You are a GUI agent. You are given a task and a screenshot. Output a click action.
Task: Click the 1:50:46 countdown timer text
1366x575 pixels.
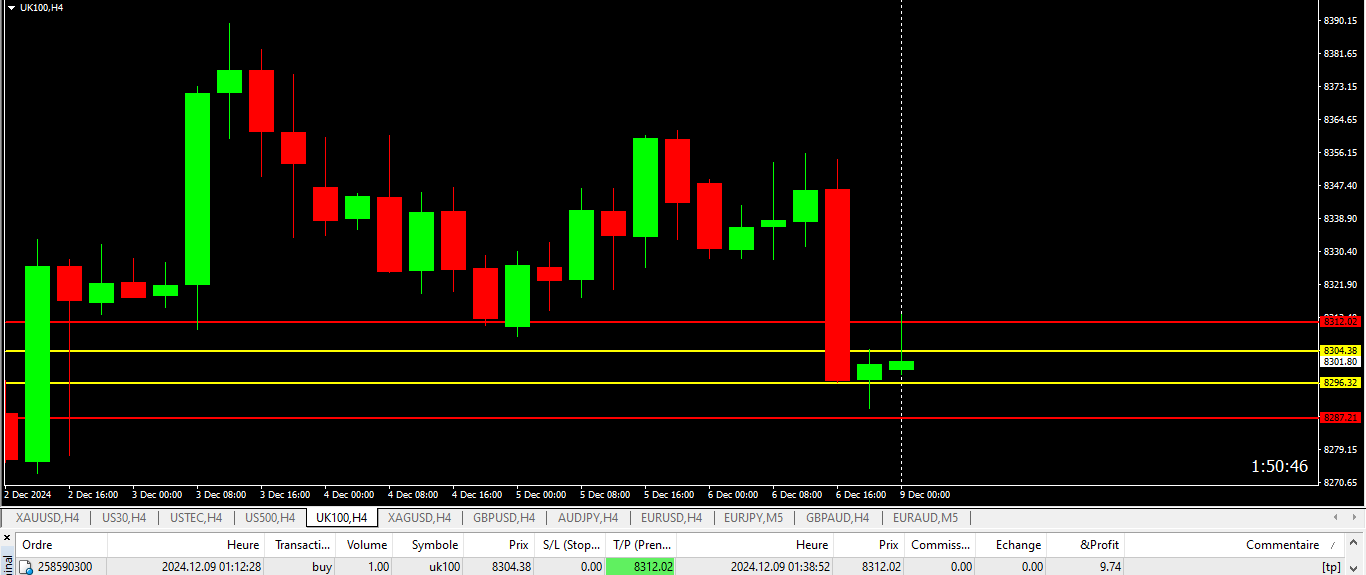click(1279, 467)
